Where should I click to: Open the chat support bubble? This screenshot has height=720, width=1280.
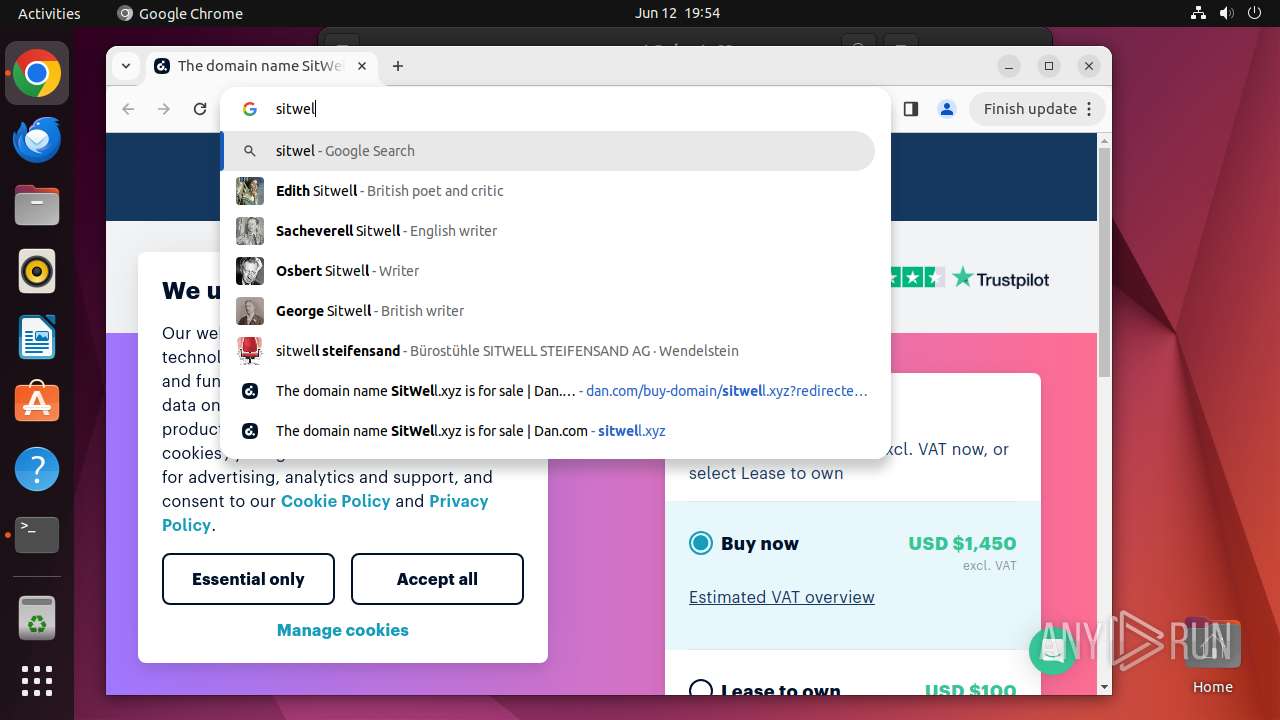pyautogui.click(x=1052, y=651)
